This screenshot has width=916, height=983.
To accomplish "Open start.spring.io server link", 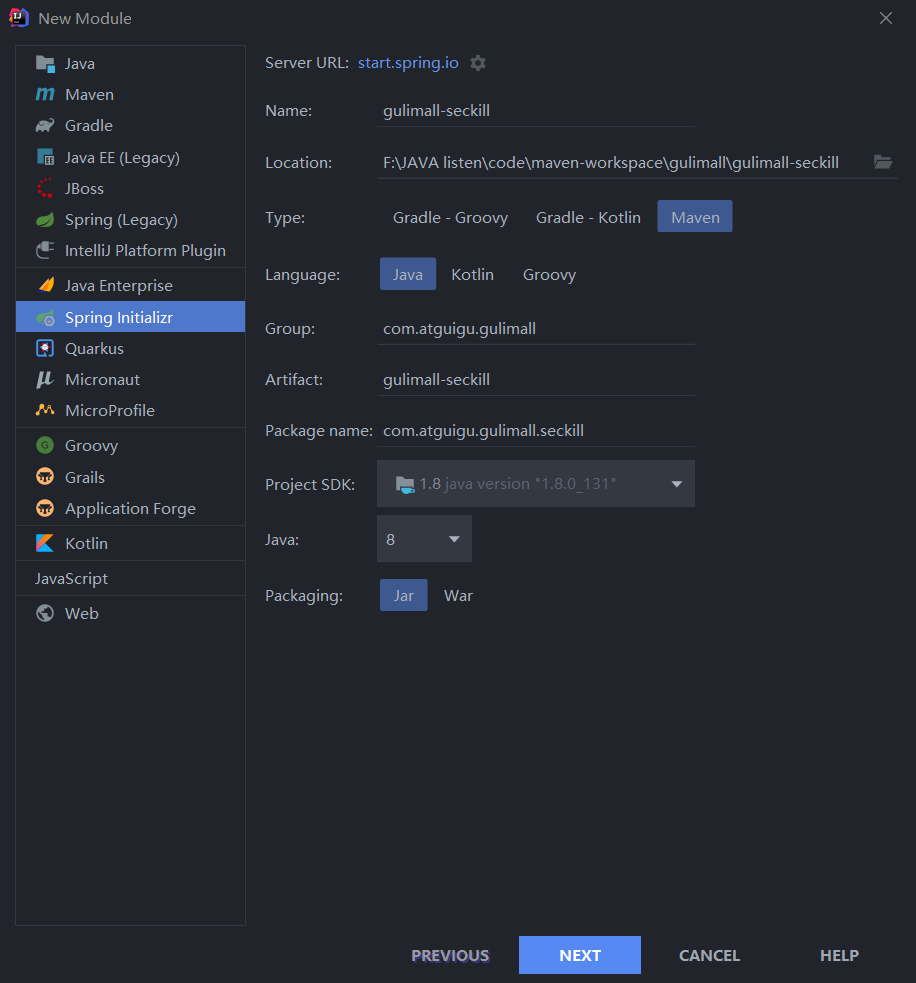I will [x=408, y=63].
